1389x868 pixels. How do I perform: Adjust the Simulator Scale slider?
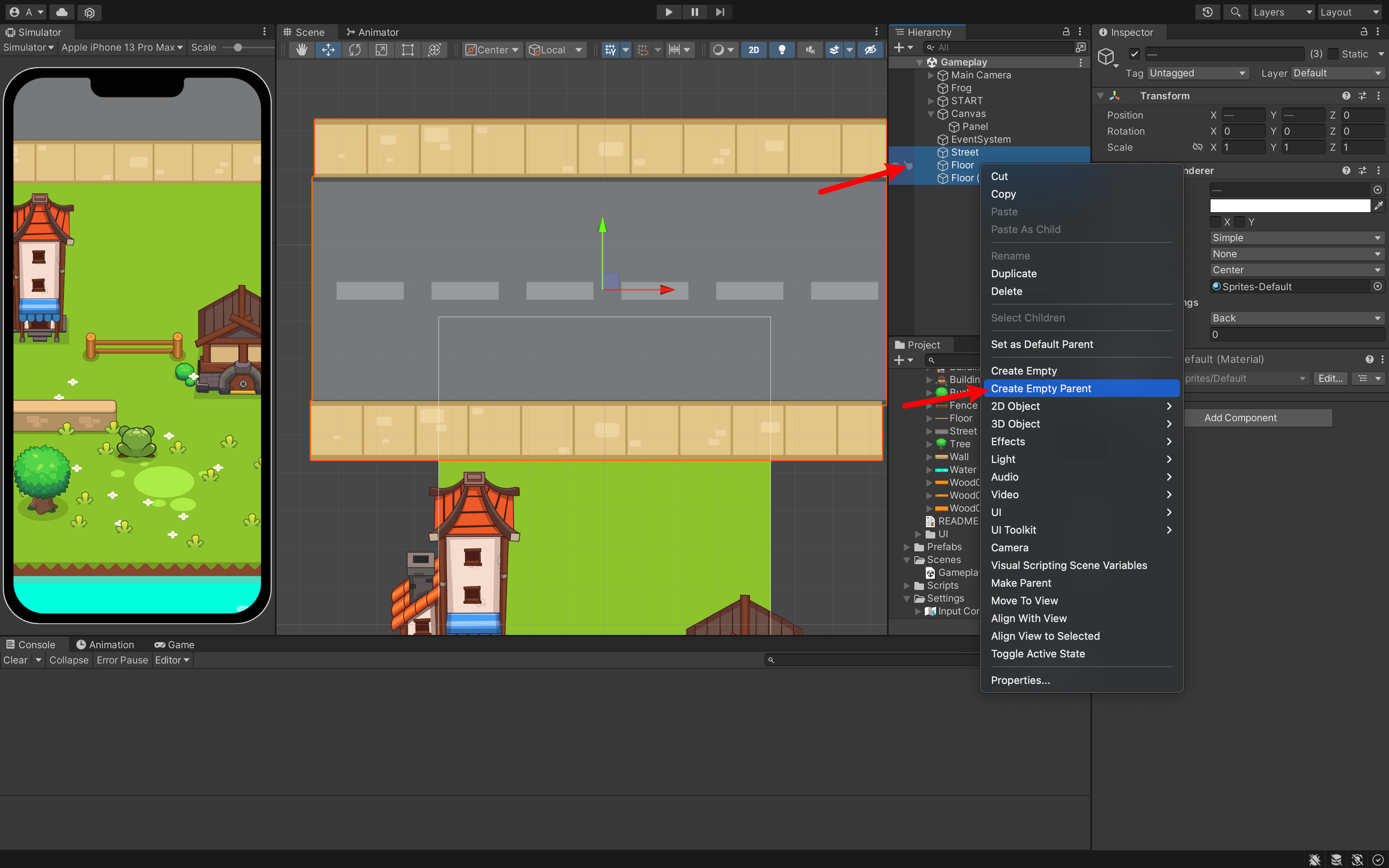coord(237,48)
